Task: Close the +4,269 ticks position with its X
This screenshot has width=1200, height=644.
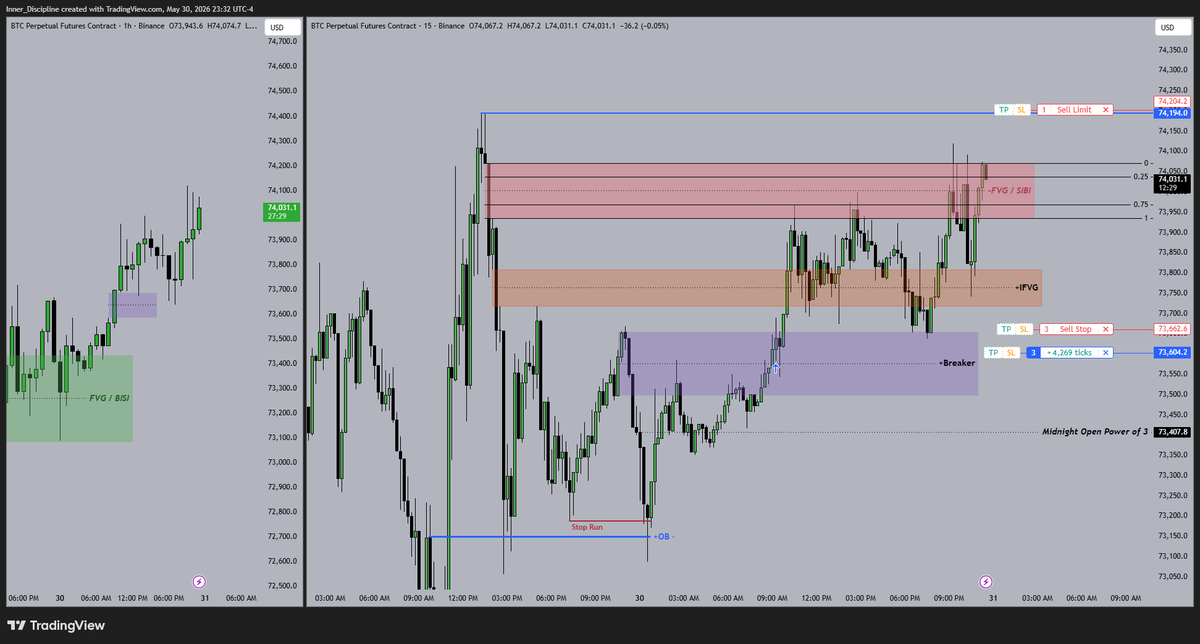Action: click(x=1106, y=352)
